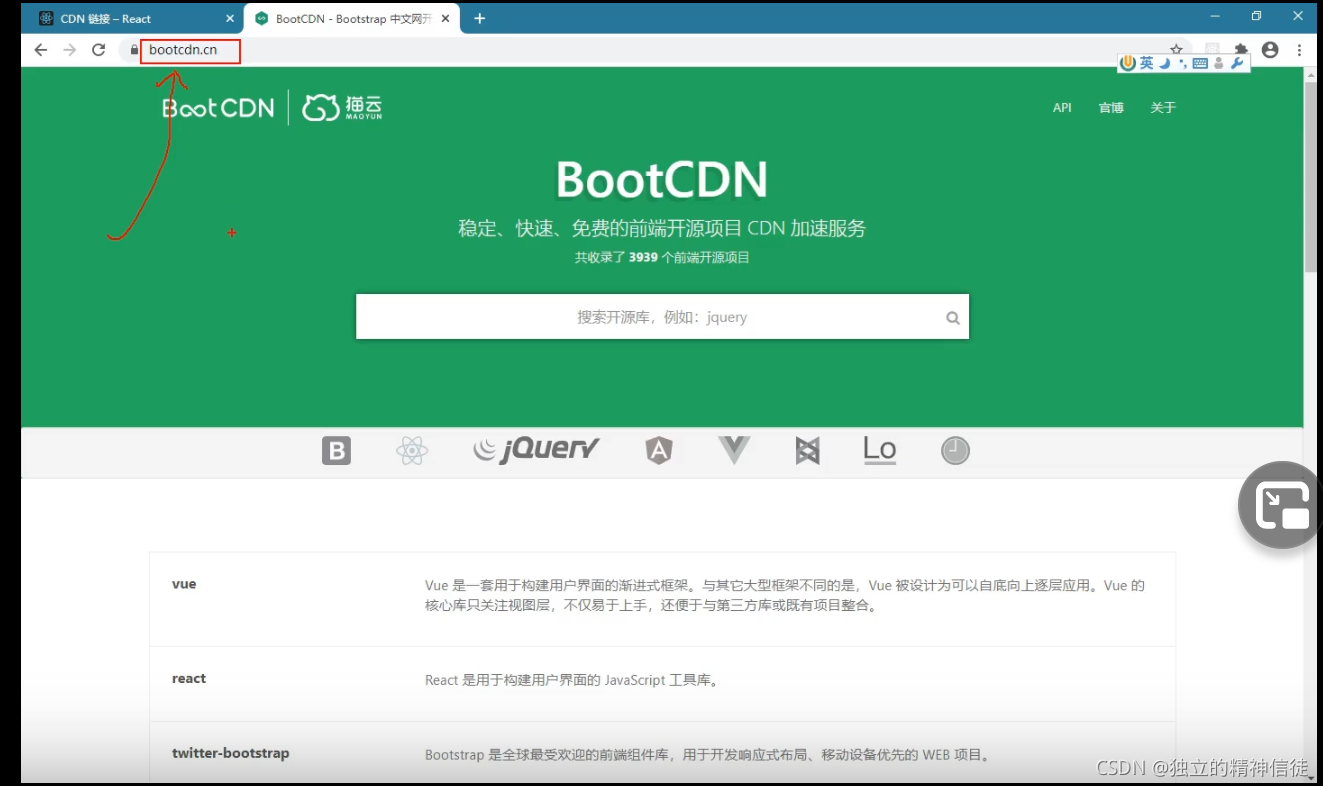Bookmark this page with the star icon
Viewport: 1323px width, 786px height.
1176,50
